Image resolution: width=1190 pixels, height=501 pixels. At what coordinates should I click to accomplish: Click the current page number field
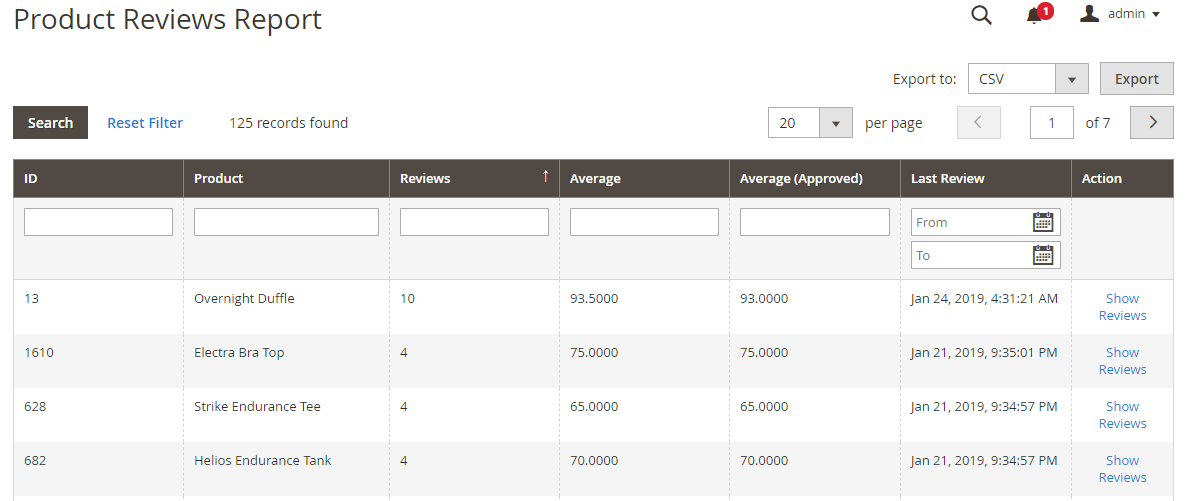click(1051, 123)
